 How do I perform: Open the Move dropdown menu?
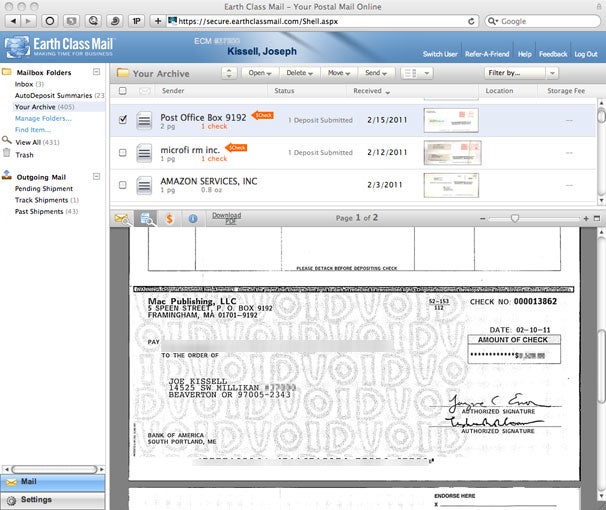339,73
